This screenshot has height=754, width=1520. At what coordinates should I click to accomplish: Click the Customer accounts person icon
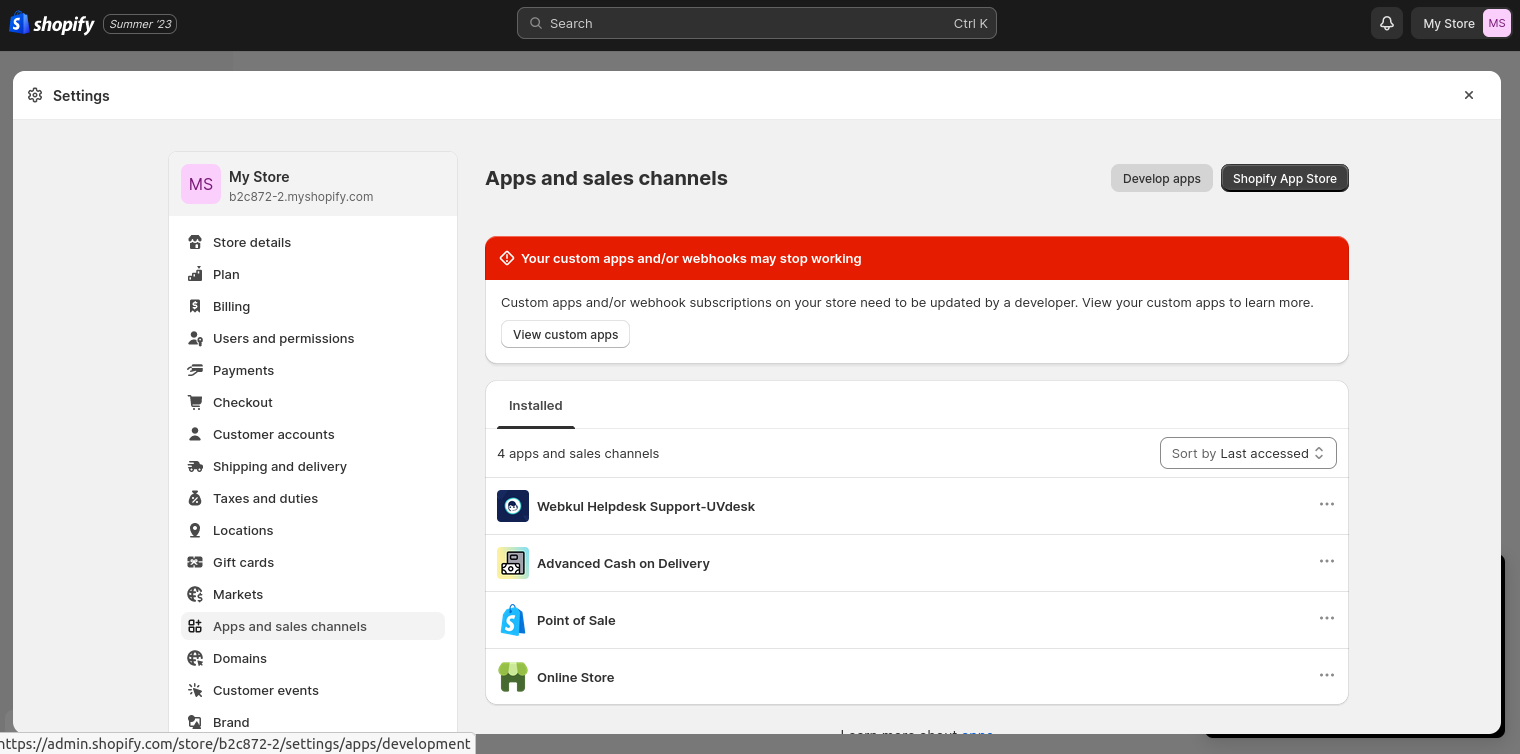click(x=195, y=434)
